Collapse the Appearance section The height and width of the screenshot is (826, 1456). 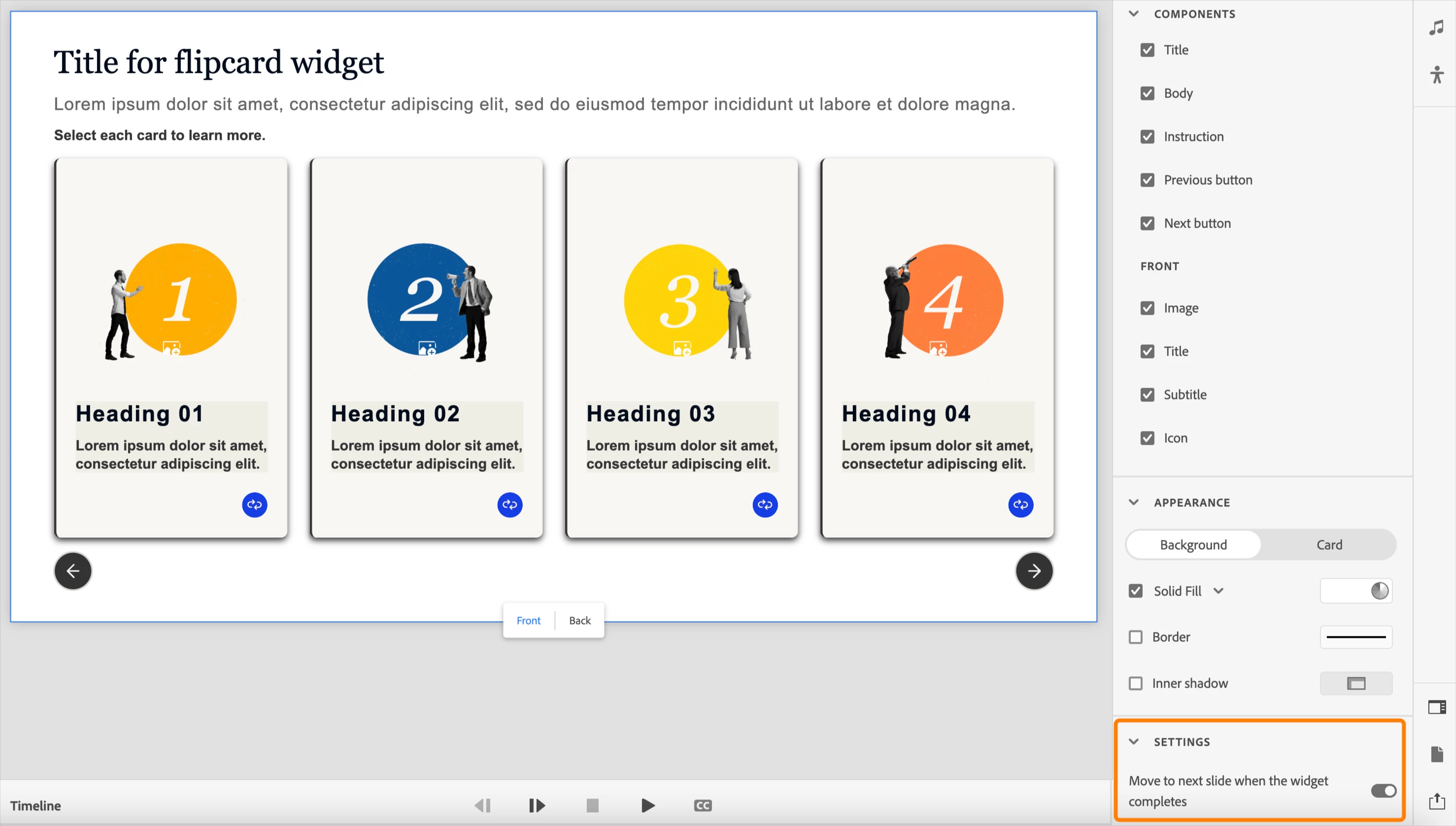point(1133,502)
